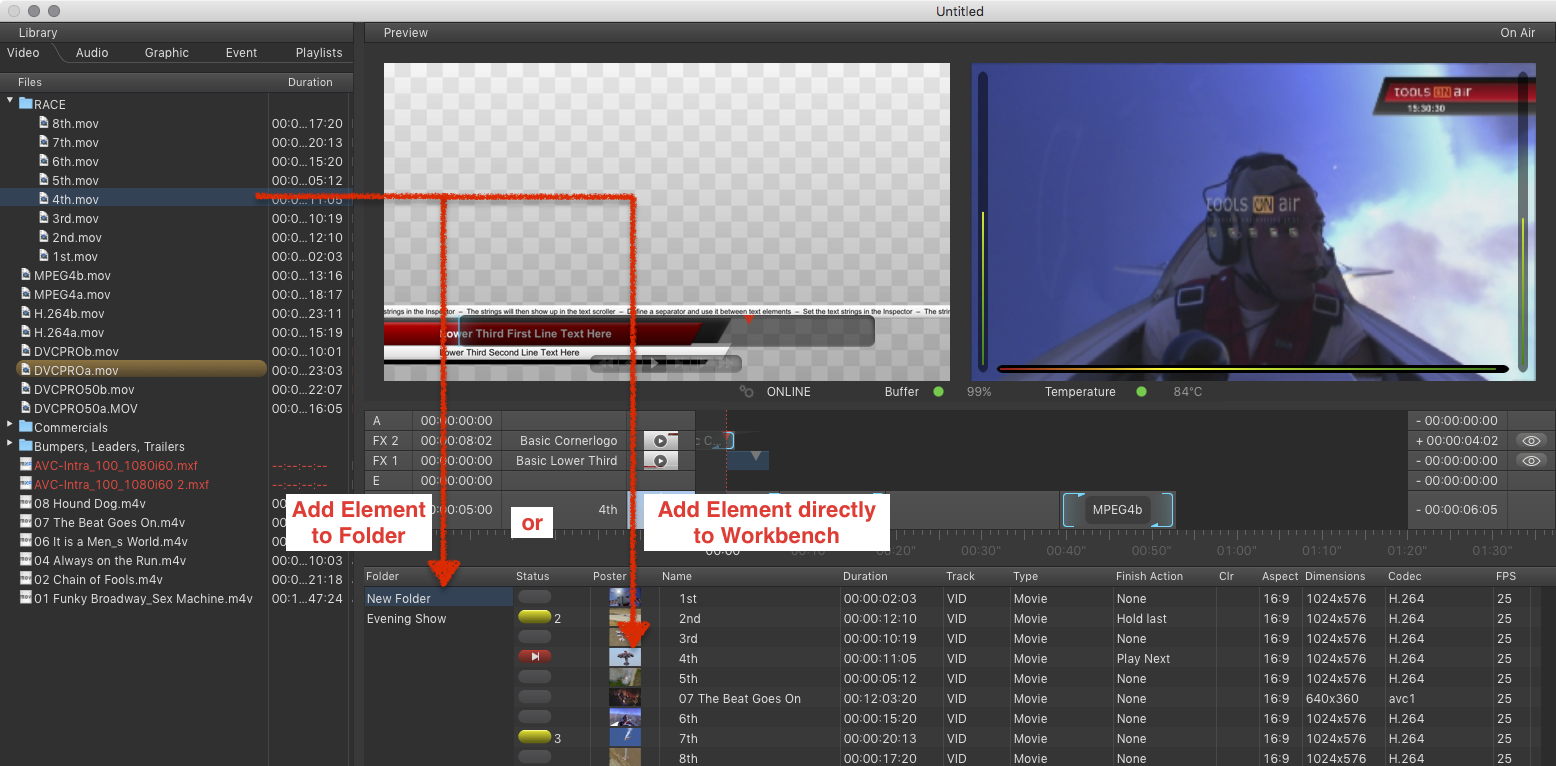Click the 01:00 mark on the timeline ruler
Screen dimensions: 1556x766
point(1236,551)
